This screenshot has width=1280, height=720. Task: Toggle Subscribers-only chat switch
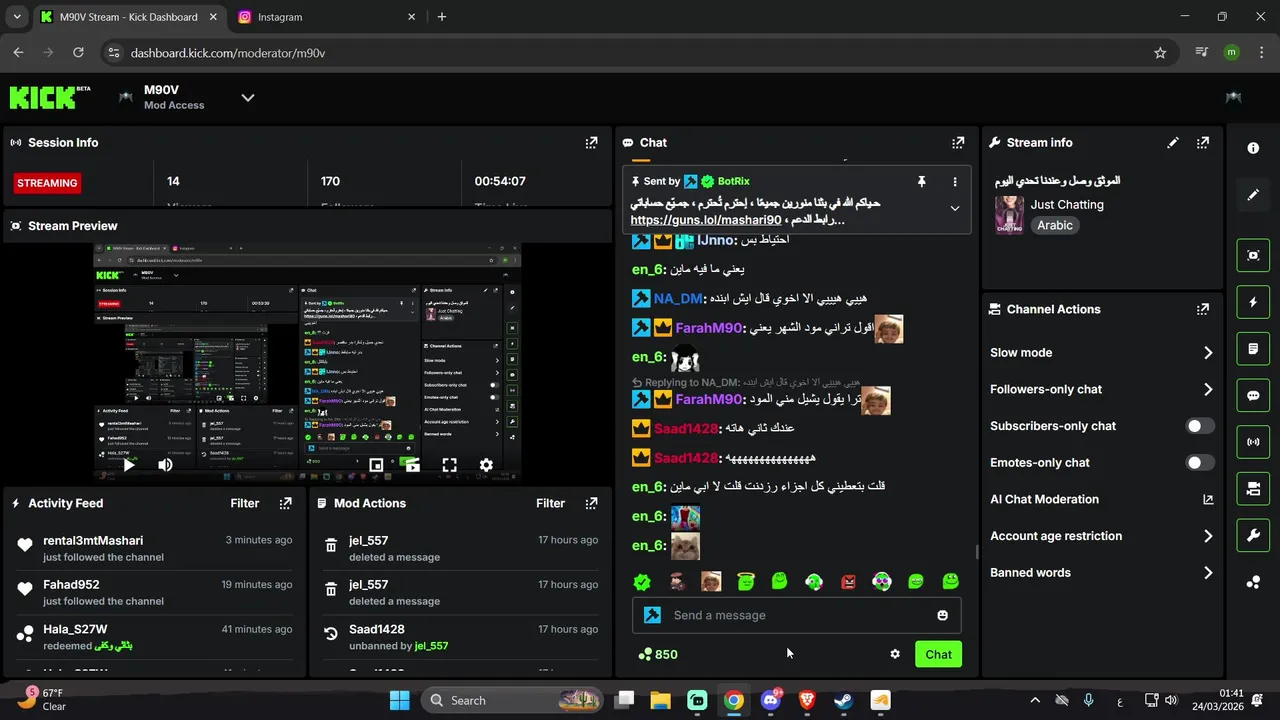[x=1200, y=426]
